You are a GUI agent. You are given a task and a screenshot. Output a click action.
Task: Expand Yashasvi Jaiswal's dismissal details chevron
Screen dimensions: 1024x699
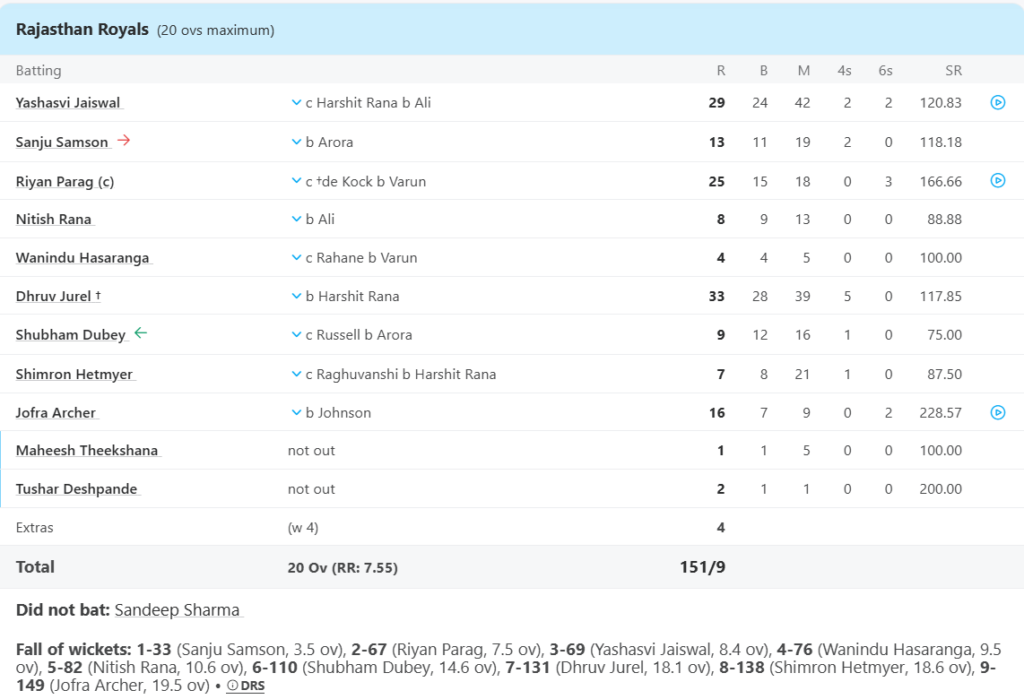pos(296,102)
